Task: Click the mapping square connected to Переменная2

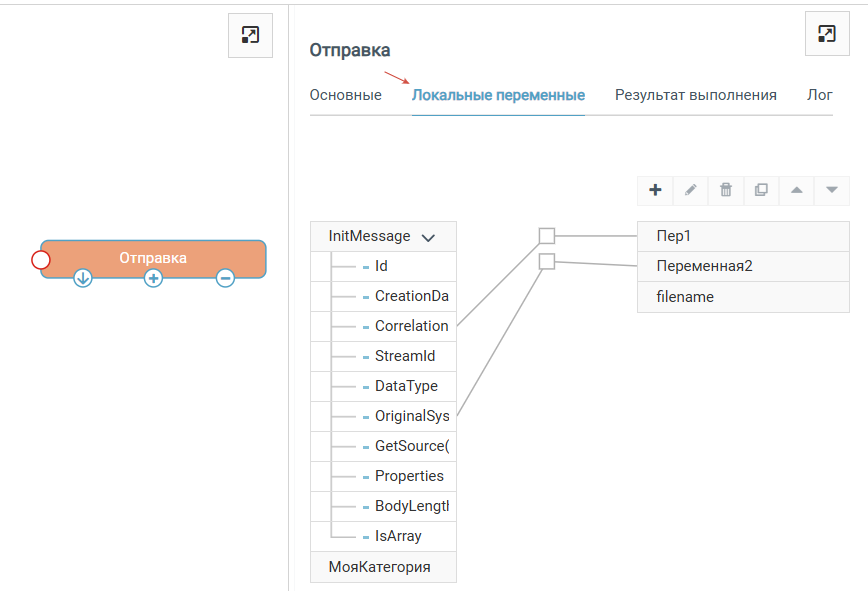Action: (x=547, y=262)
